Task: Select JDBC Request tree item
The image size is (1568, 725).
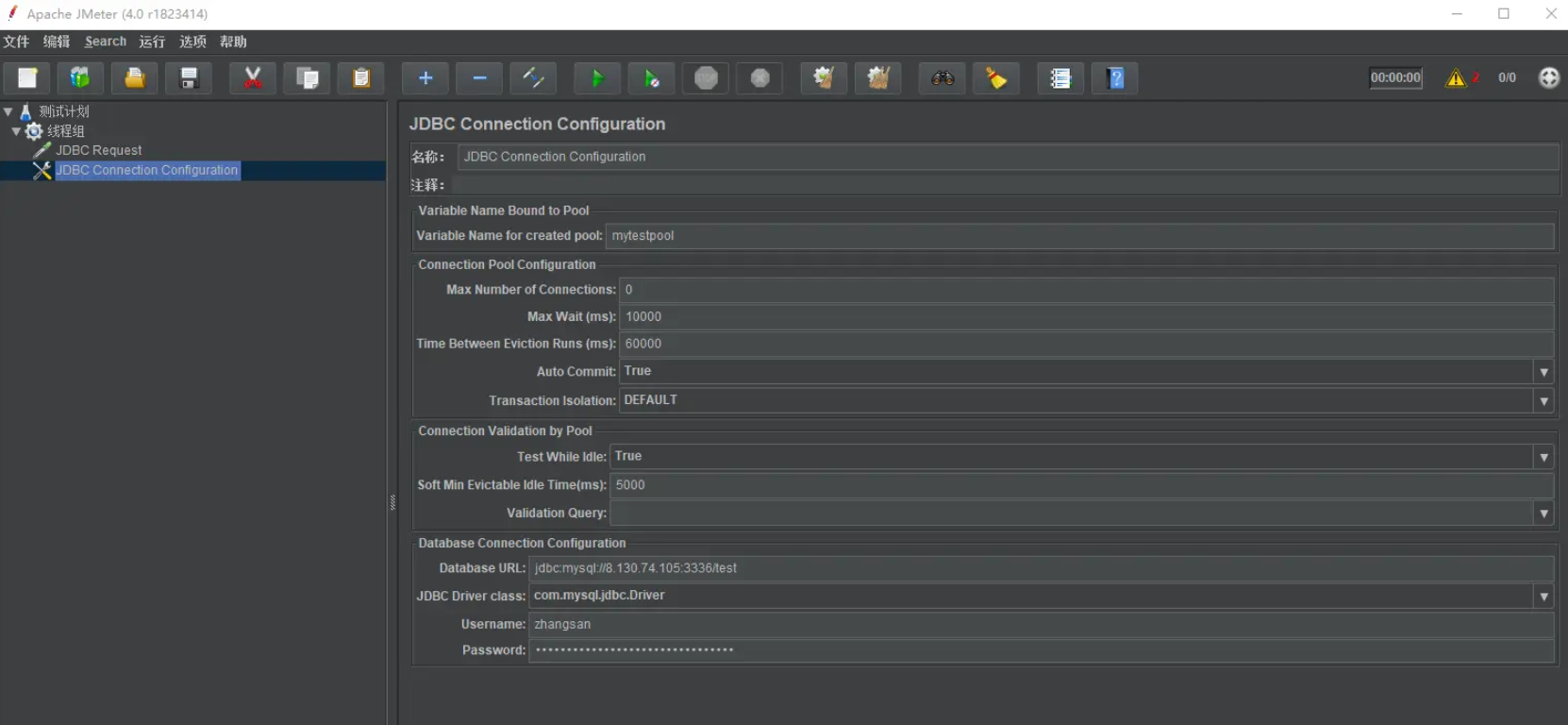Action: [98, 150]
